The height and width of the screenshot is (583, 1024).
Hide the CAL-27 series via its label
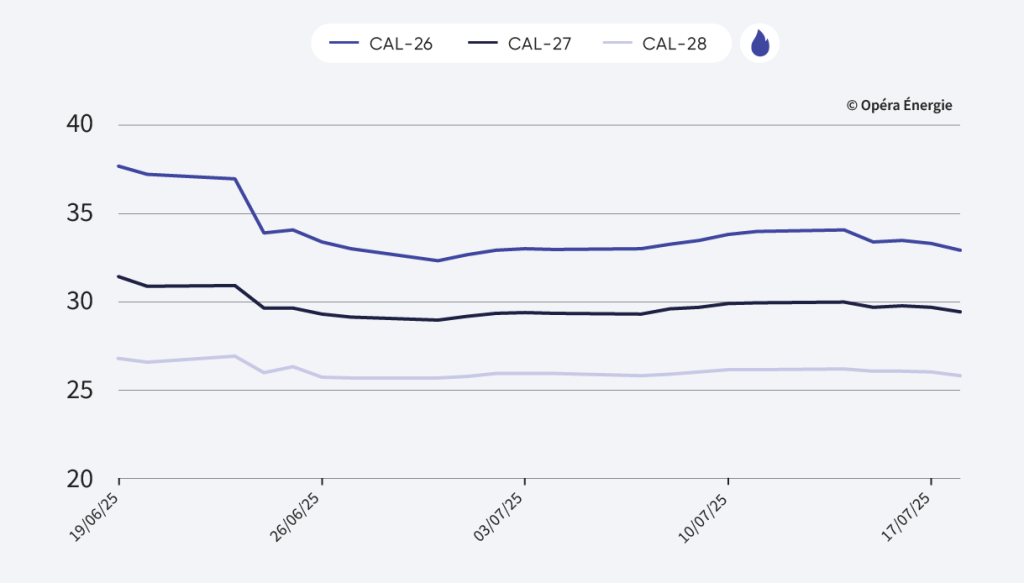[x=539, y=44]
